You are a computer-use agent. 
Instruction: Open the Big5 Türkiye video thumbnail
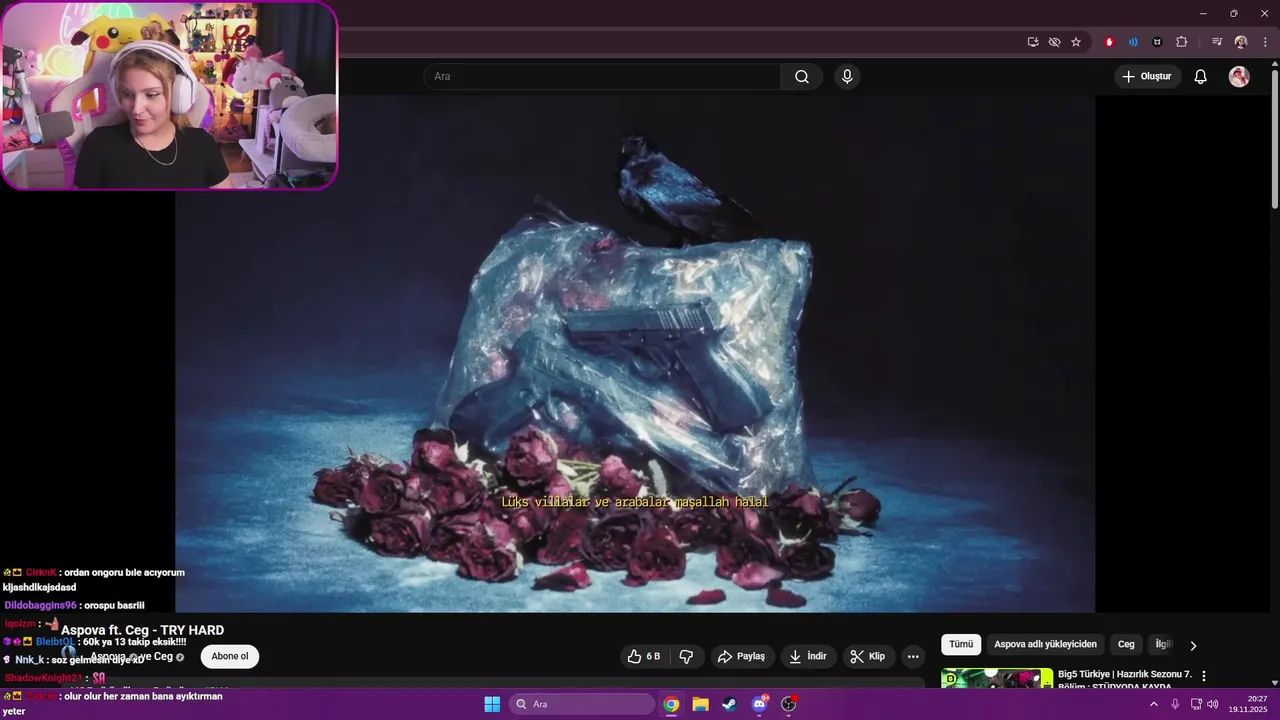997,679
